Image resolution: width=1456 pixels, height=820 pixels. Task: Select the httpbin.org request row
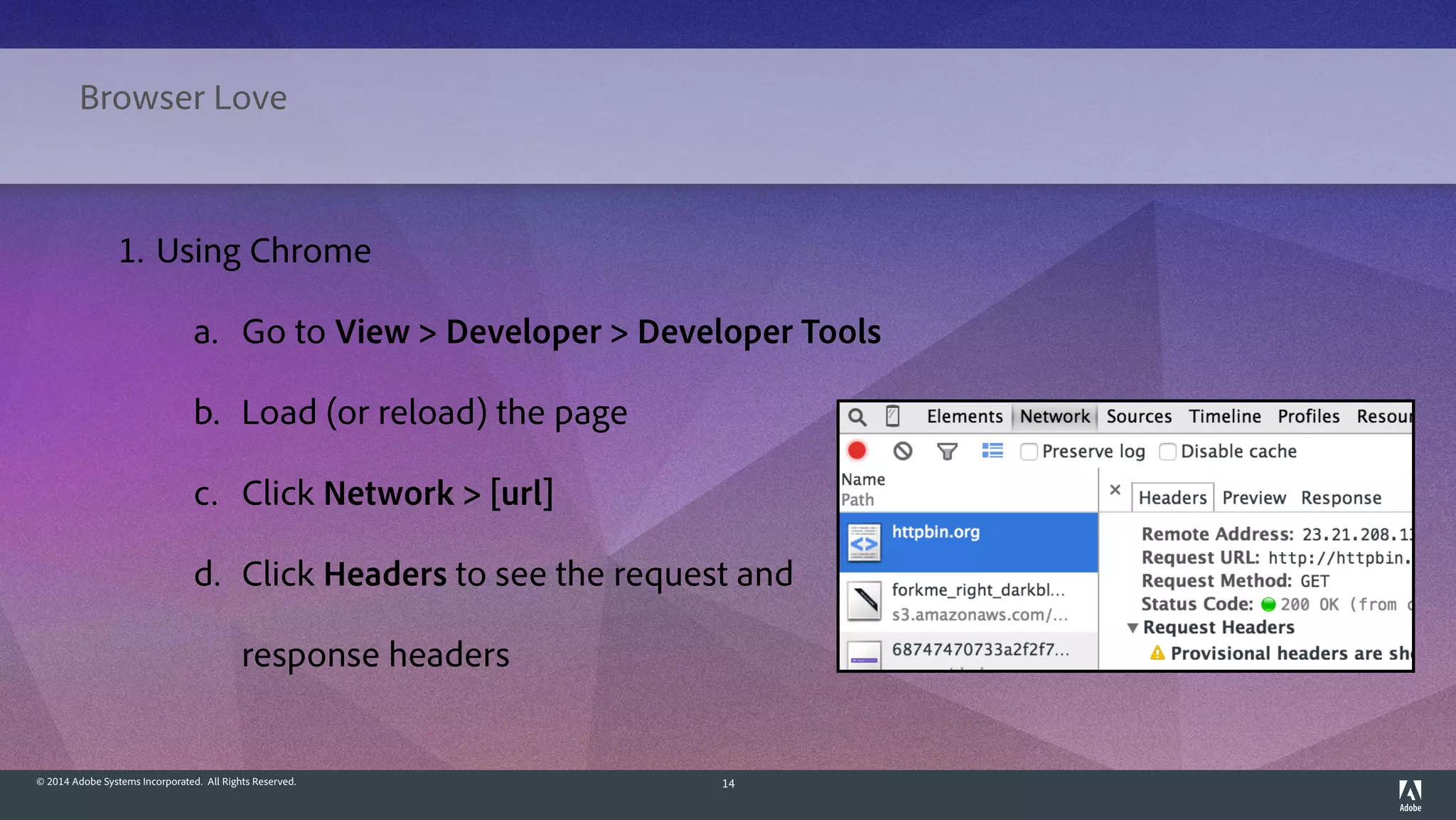pyautogui.click(x=968, y=543)
